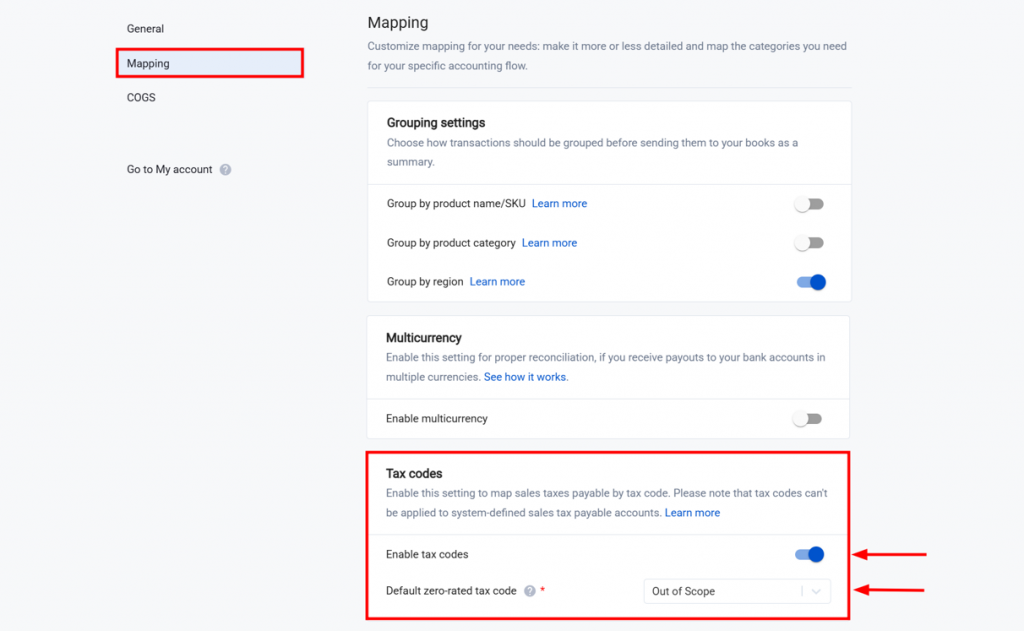The height and width of the screenshot is (631, 1024).
Task: Open Learn more for product category grouping
Action: tap(549, 243)
